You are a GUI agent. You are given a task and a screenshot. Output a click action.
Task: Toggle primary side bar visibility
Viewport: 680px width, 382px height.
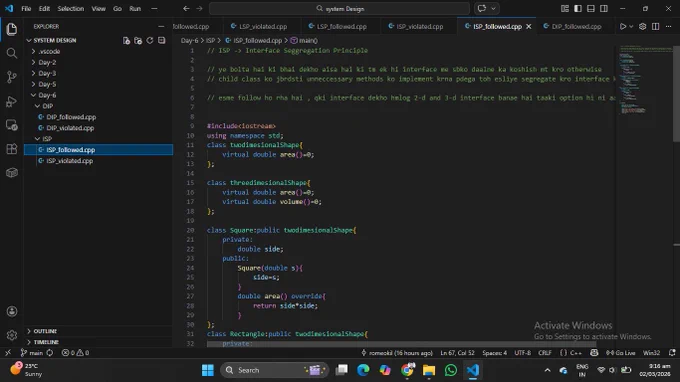[578, 8]
